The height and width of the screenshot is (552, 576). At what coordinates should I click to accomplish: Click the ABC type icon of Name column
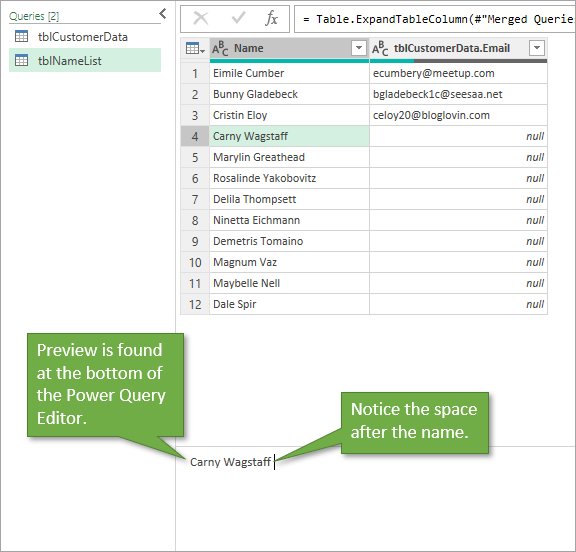[220, 48]
